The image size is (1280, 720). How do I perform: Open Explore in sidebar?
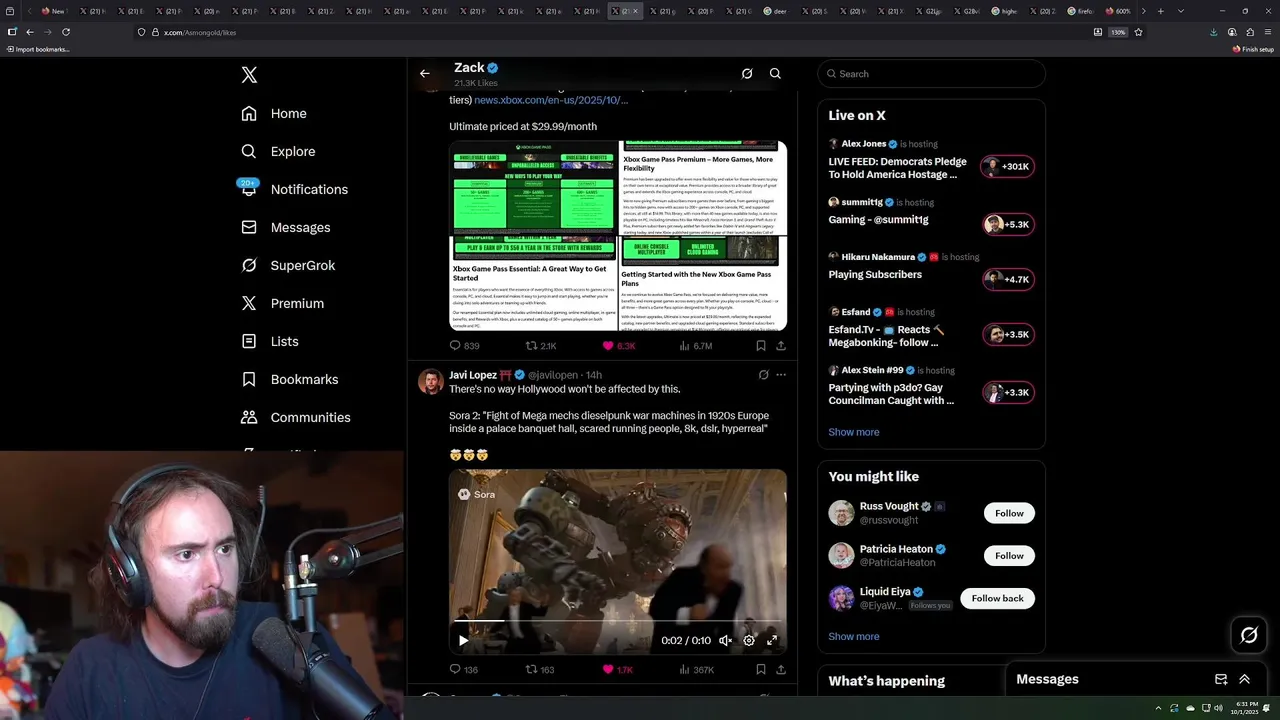(x=278, y=151)
